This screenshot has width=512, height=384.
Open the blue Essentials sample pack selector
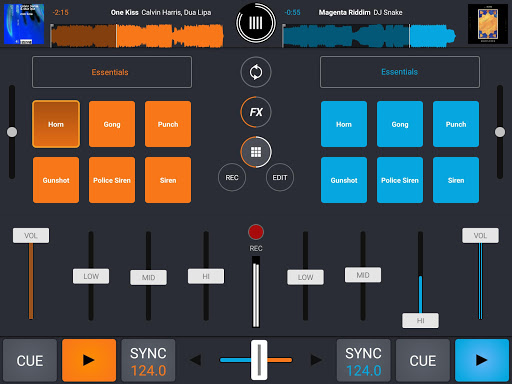coord(400,72)
